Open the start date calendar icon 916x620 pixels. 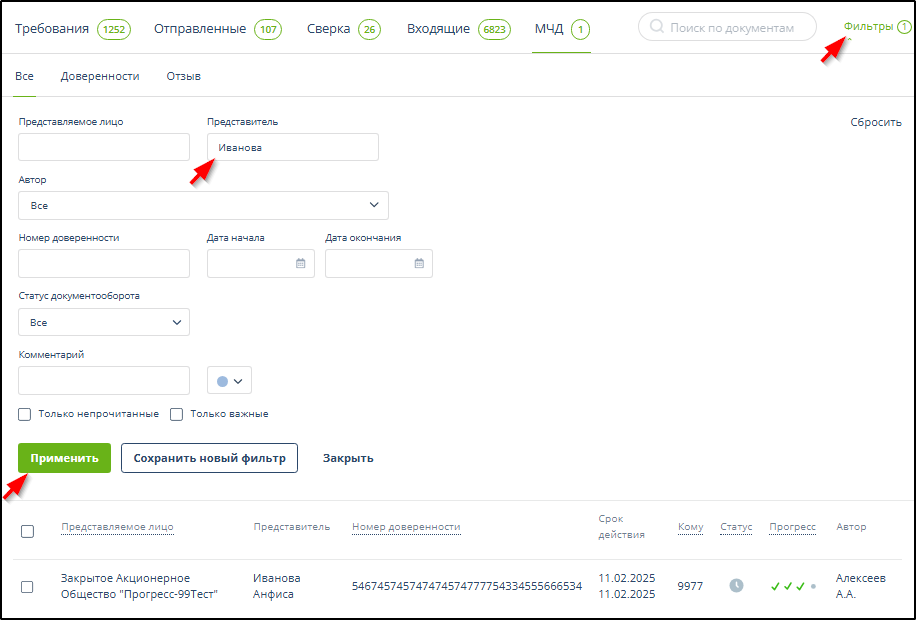click(x=300, y=264)
